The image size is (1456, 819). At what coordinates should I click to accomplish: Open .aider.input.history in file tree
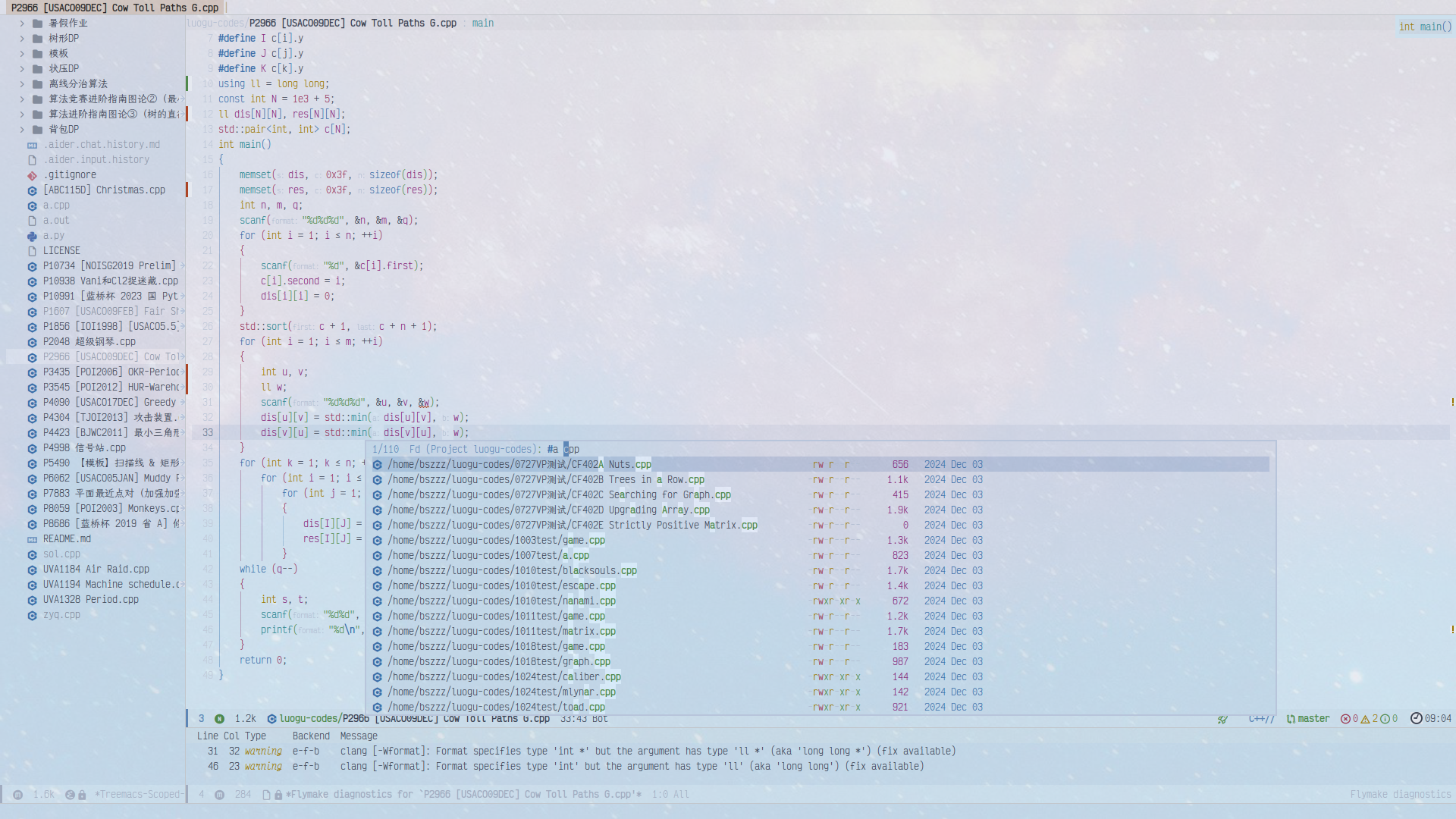pyautogui.click(x=96, y=160)
